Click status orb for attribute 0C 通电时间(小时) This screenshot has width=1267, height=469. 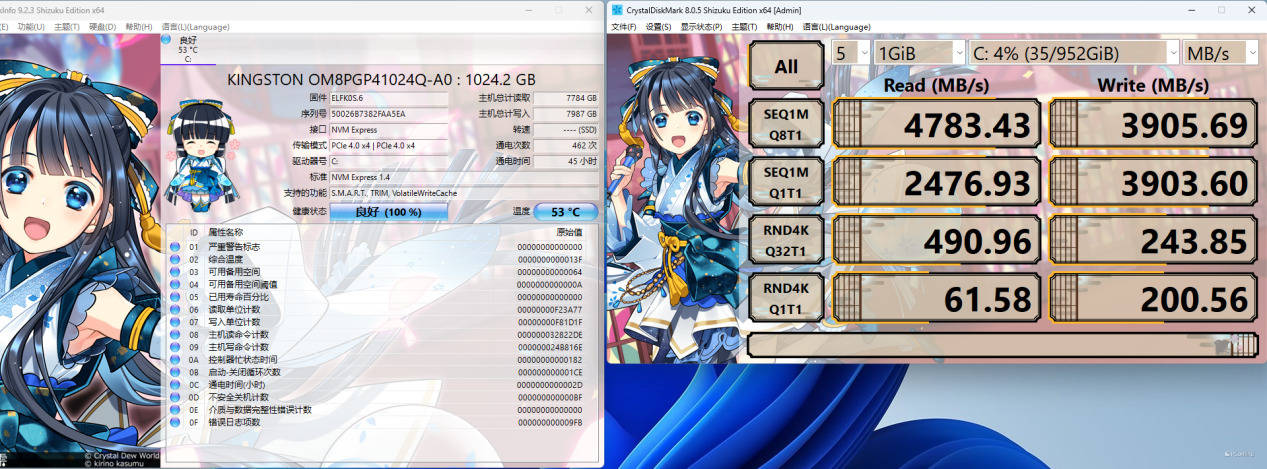(x=174, y=384)
